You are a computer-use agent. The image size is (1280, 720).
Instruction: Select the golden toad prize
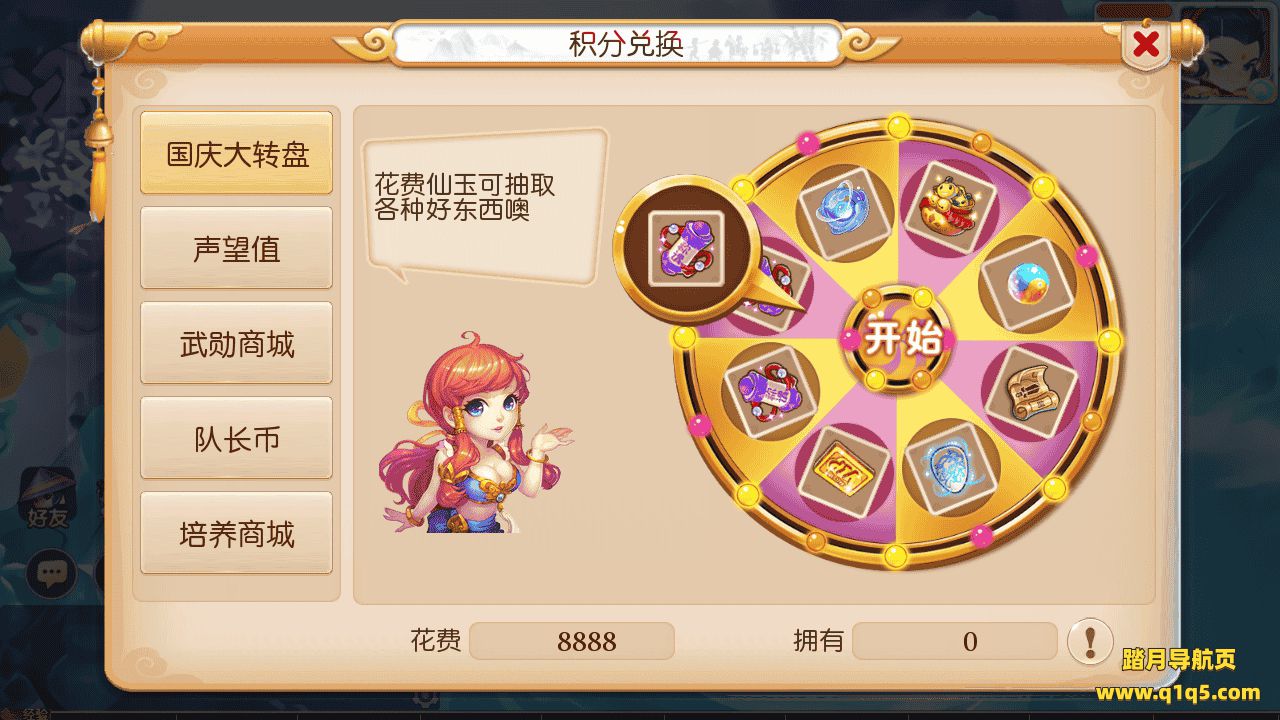click(951, 198)
